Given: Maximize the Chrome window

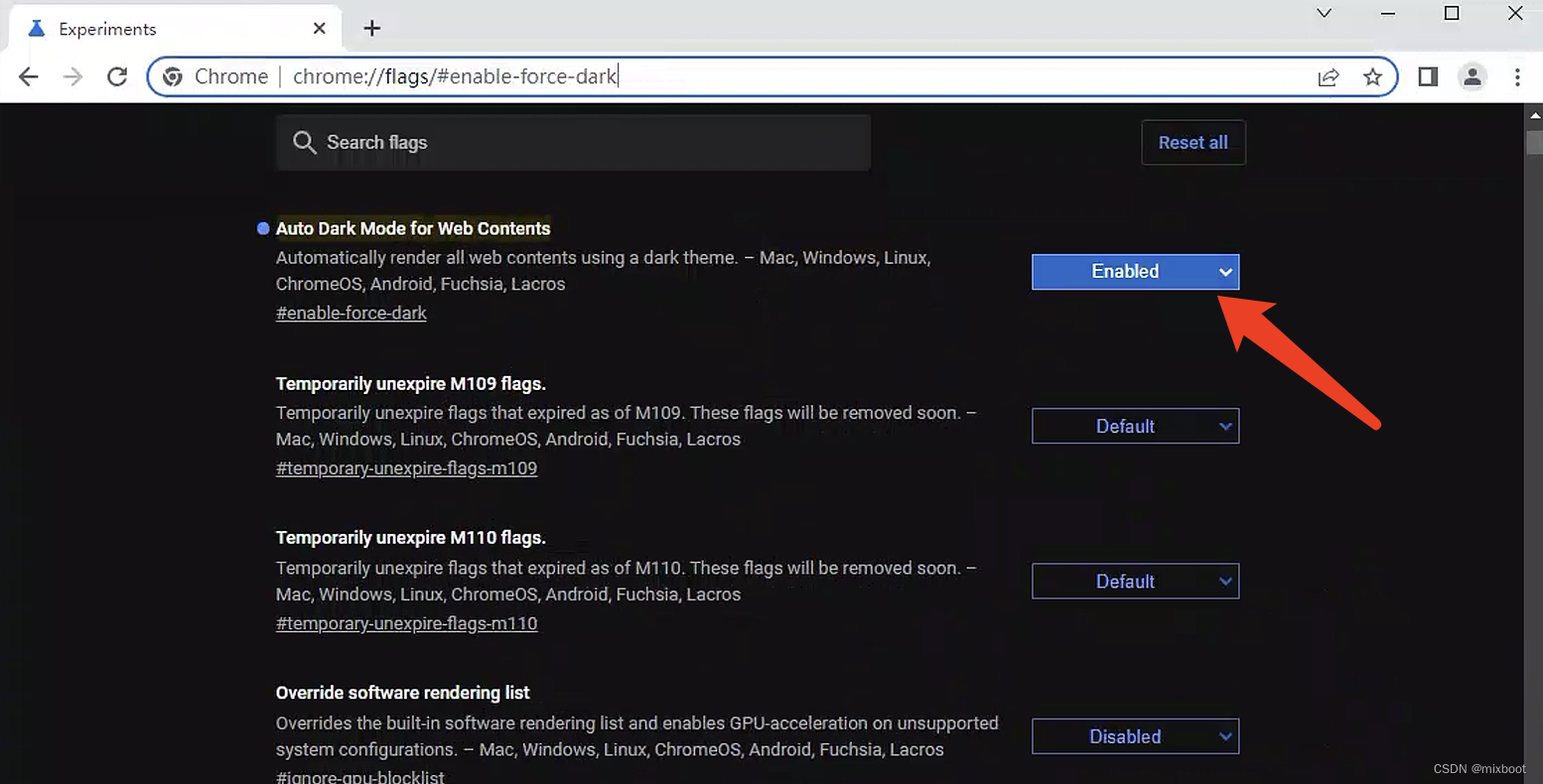Looking at the screenshot, I should (1452, 13).
